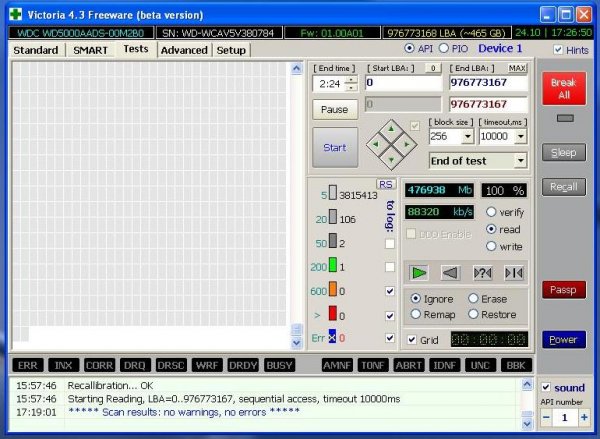Image resolution: width=600 pixels, height=439 pixels.
Task: Enable the verify radio option
Action: pos(491,212)
